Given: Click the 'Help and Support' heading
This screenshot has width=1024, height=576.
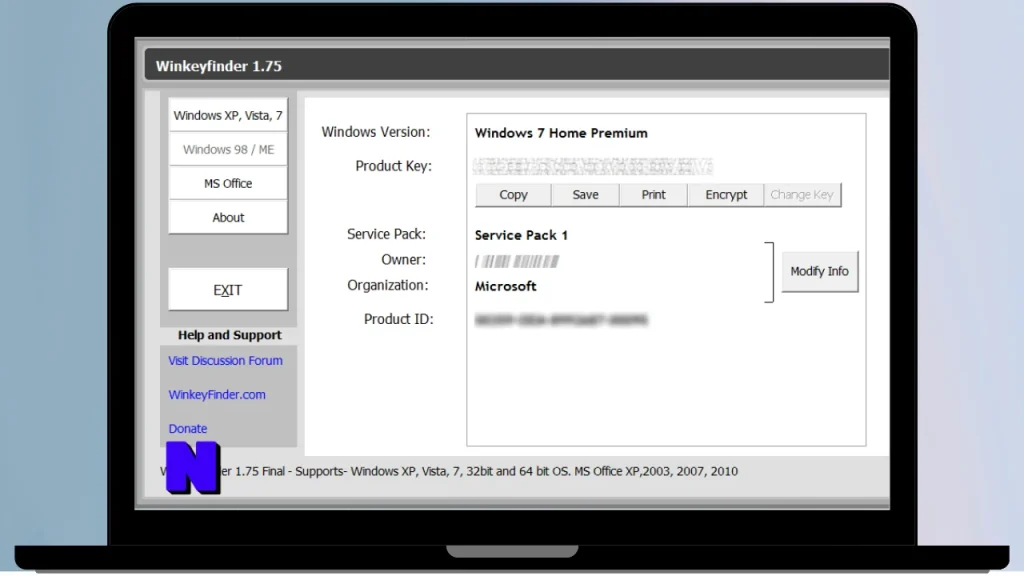Looking at the screenshot, I should (230, 335).
